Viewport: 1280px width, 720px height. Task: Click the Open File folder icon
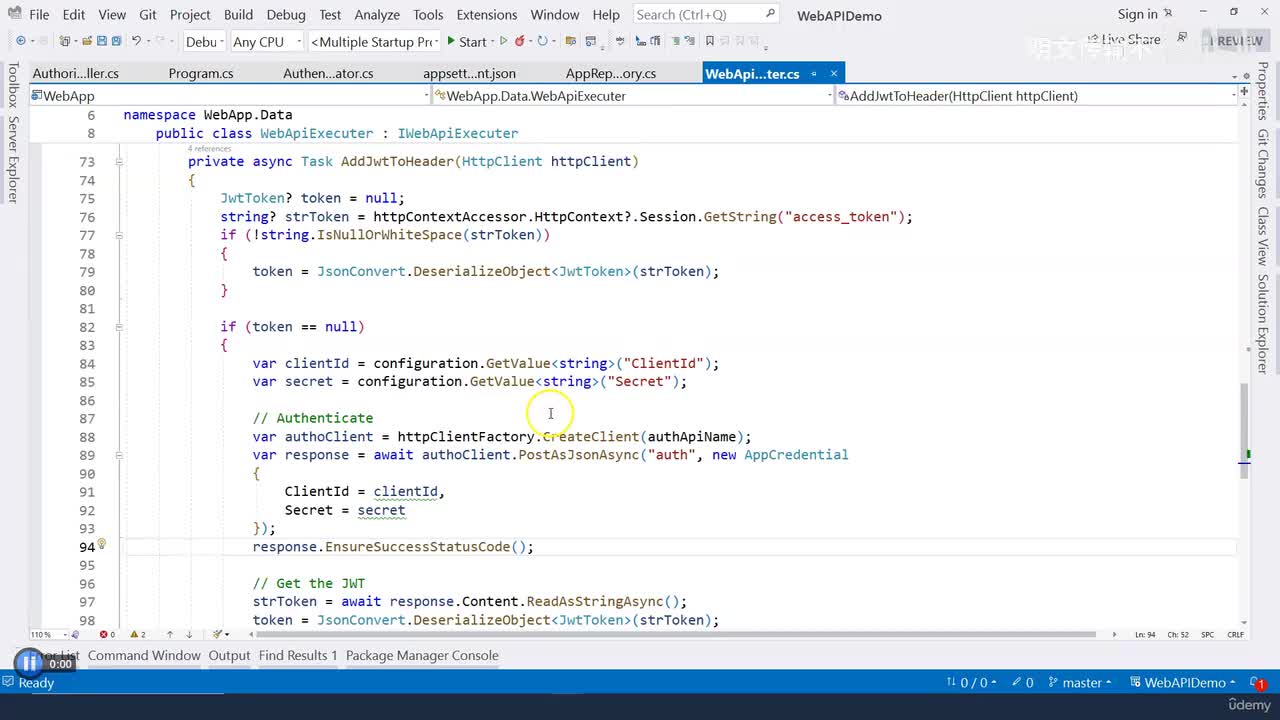click(88, 41)
